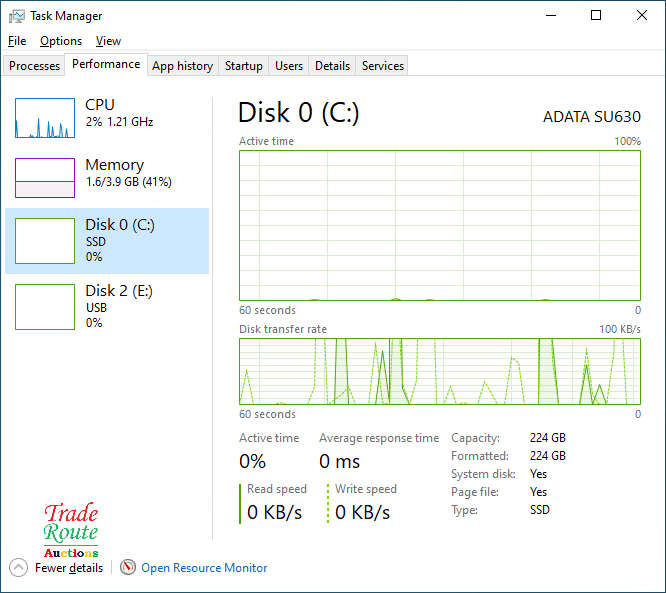This screenshot has width=666, height=593.
Task: Switch to the Details tab
Action: [x=332, y=66]
